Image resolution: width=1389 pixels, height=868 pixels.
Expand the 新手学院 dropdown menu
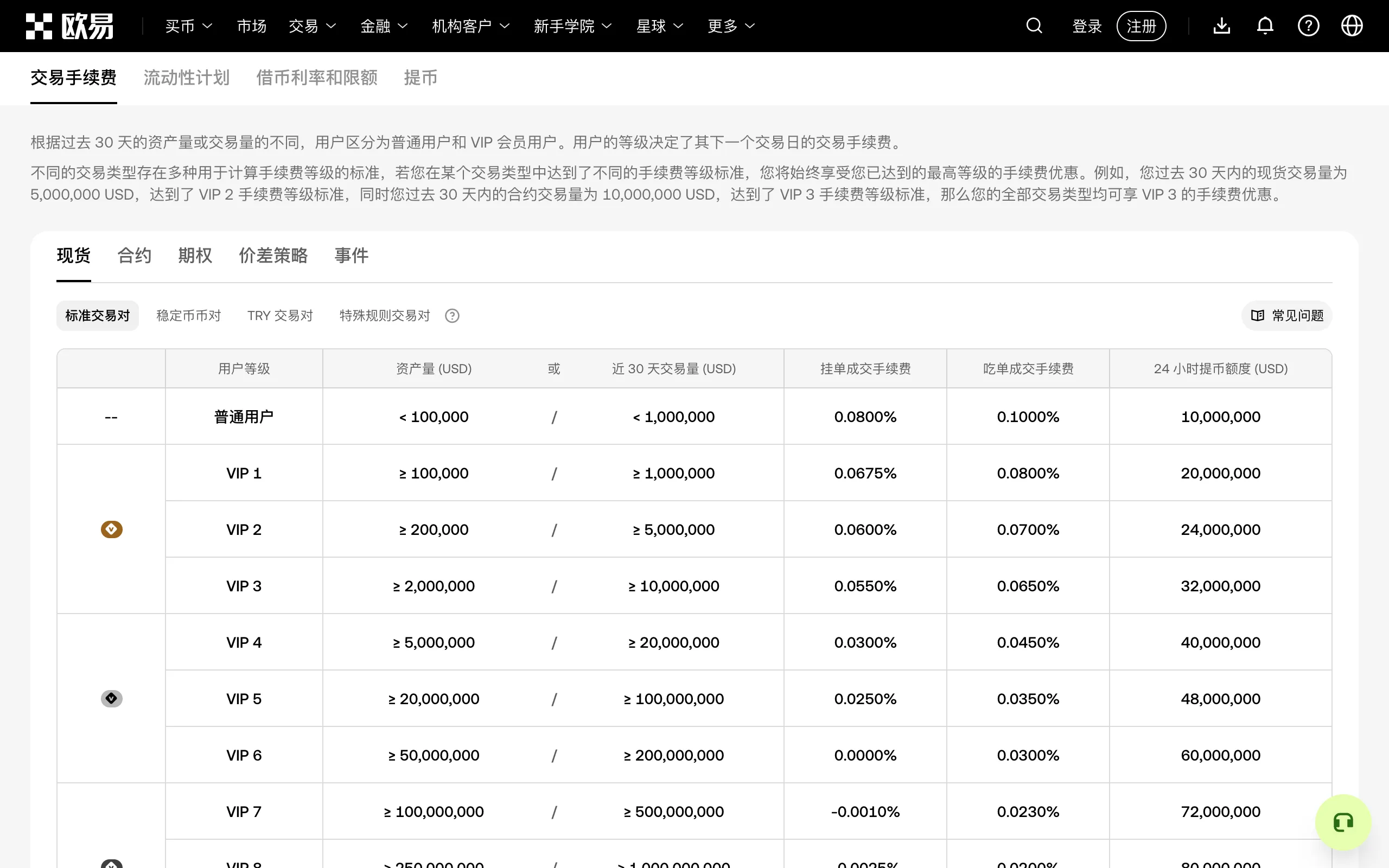pos(573,26)
